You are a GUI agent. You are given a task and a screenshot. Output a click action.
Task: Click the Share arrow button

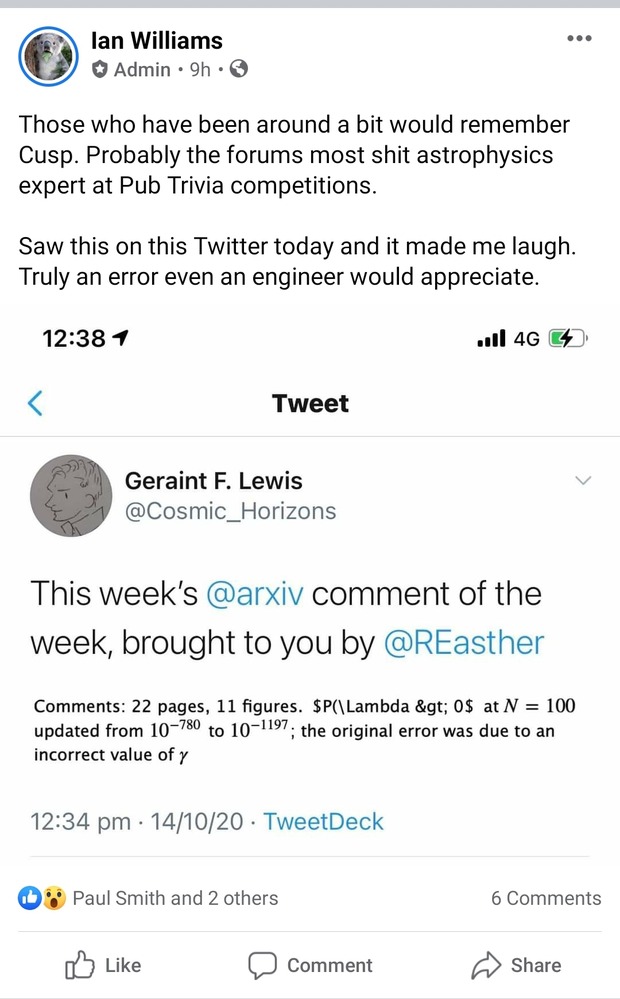pyautogui.click(x=515, y=965)
